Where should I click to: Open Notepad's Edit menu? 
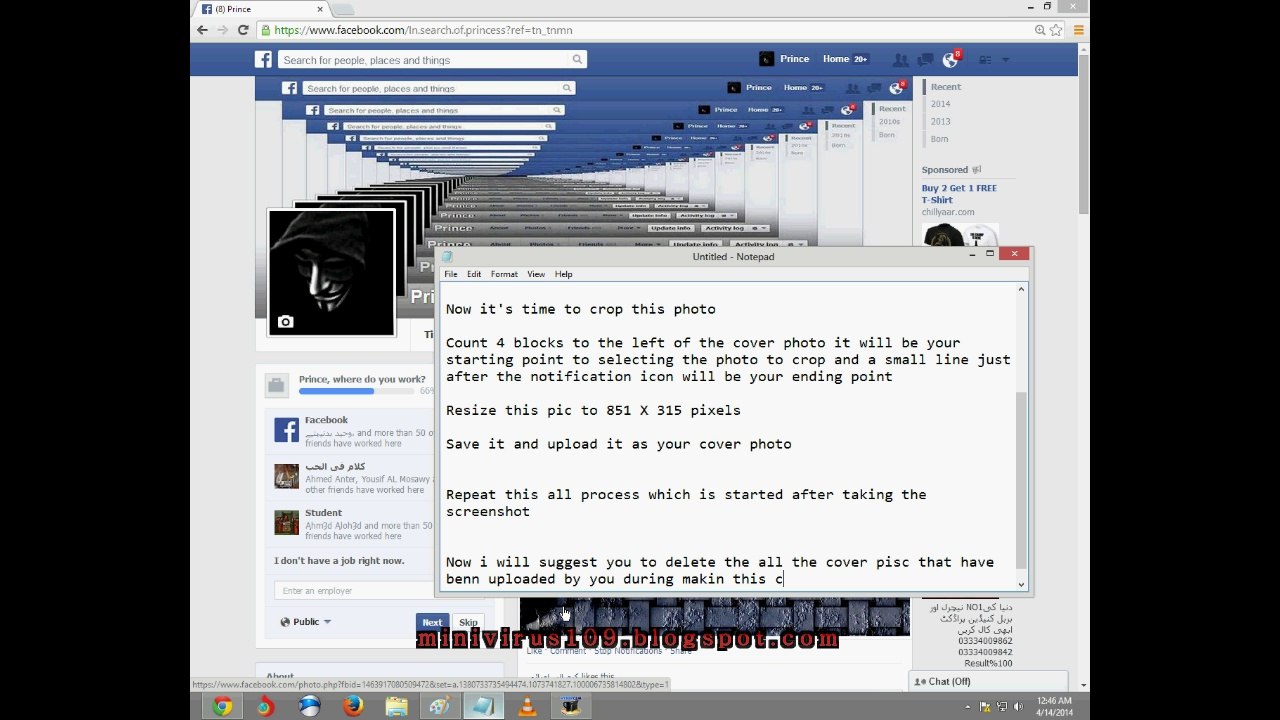[474, 274]
